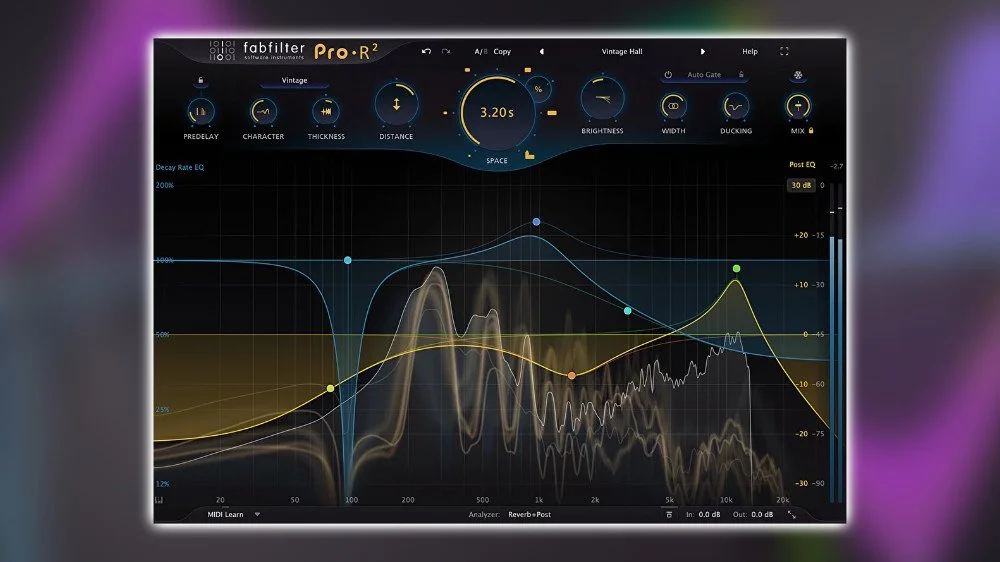Click the Width knob
This screenshot has height=562, width=1000.
pyautogui.click(x=673, y=106)
